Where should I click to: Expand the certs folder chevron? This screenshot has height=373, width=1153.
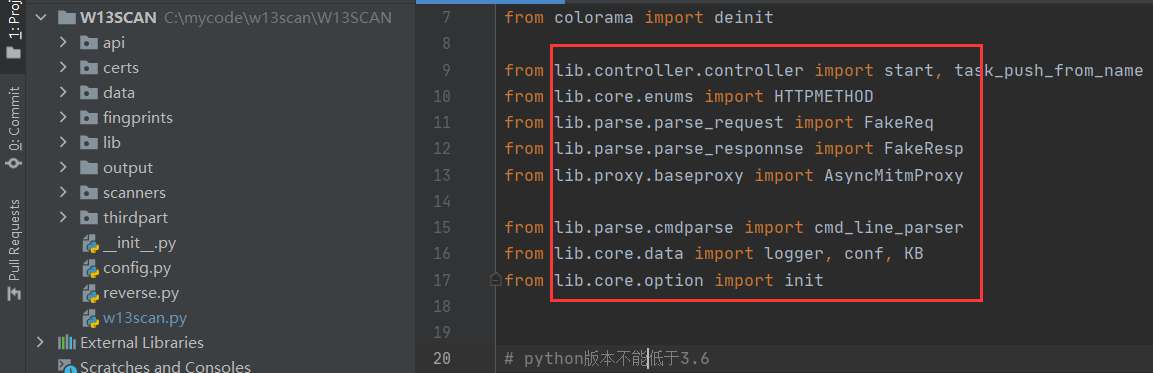[64, 68]
